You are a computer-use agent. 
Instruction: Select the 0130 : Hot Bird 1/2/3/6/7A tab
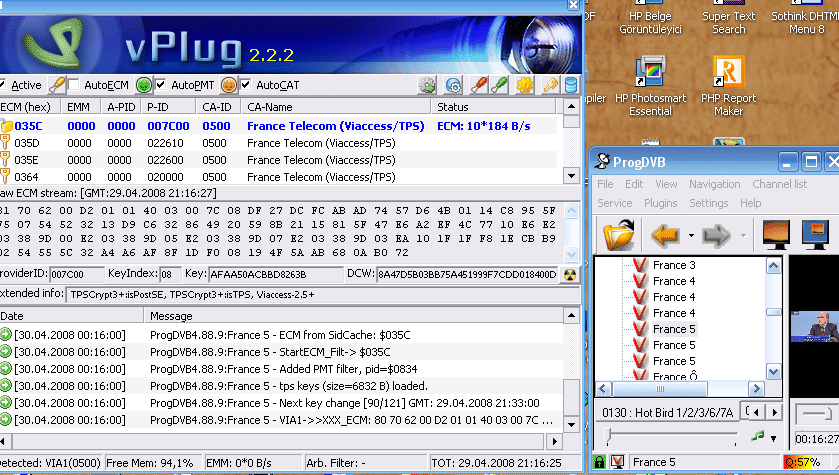point(667,412)
